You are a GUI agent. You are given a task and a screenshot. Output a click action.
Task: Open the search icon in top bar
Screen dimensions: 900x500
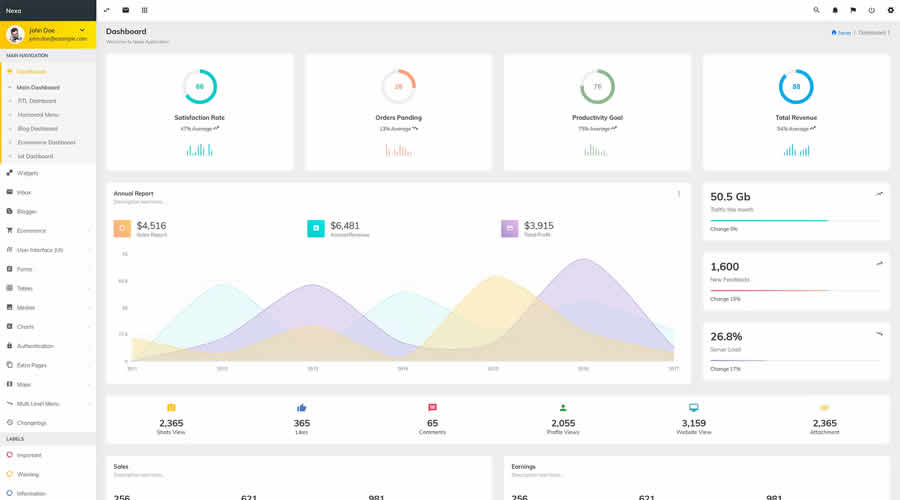coord(816,10)
